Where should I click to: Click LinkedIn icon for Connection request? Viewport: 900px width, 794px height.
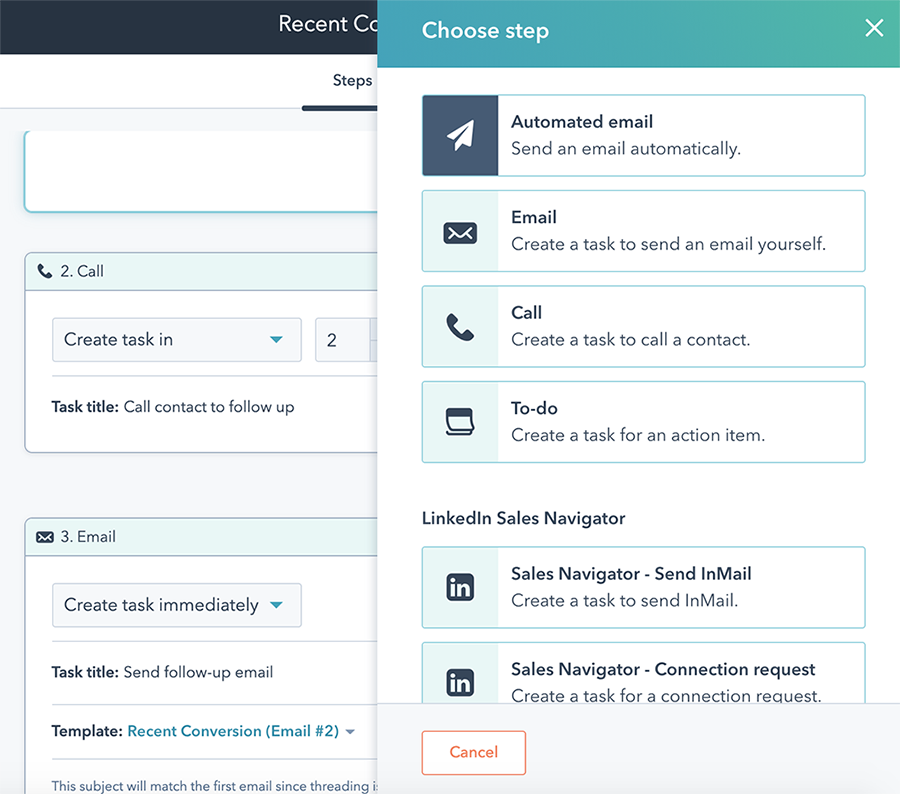460,682
